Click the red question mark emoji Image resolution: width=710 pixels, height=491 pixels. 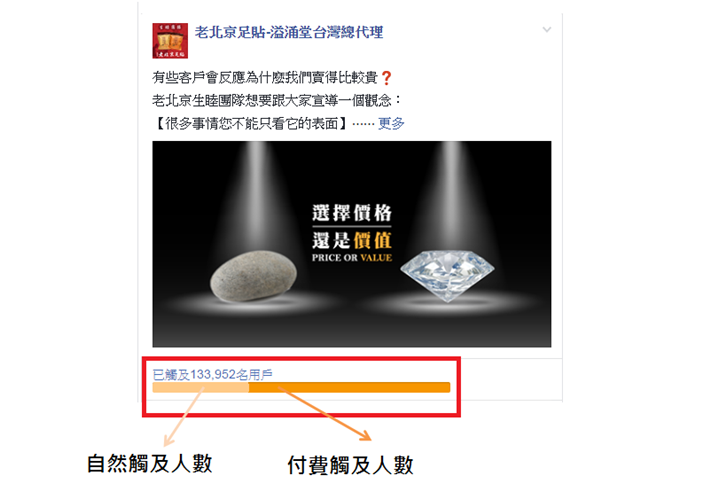pyautogui.click(x=386, y=78)
